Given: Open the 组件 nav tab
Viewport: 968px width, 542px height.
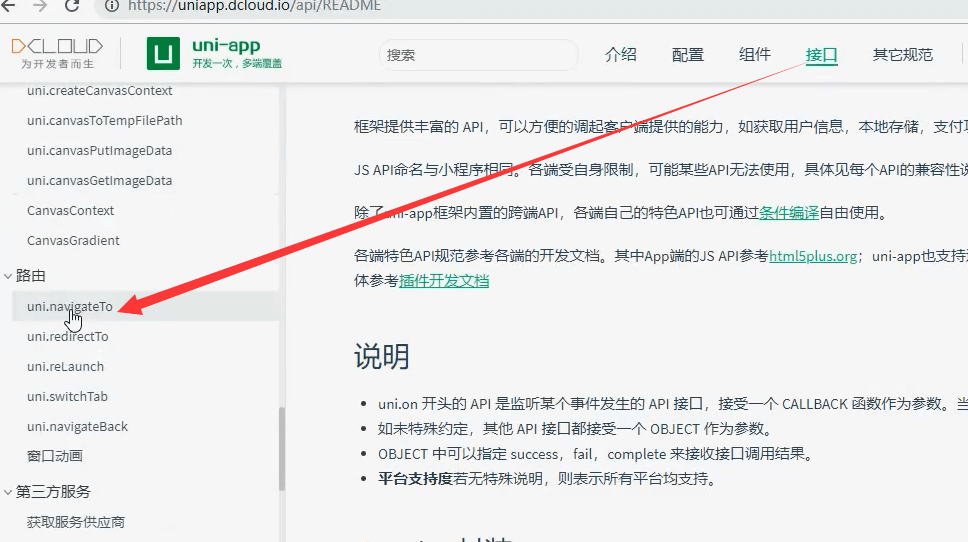Looking at the screenshot, I should [754, 54].
